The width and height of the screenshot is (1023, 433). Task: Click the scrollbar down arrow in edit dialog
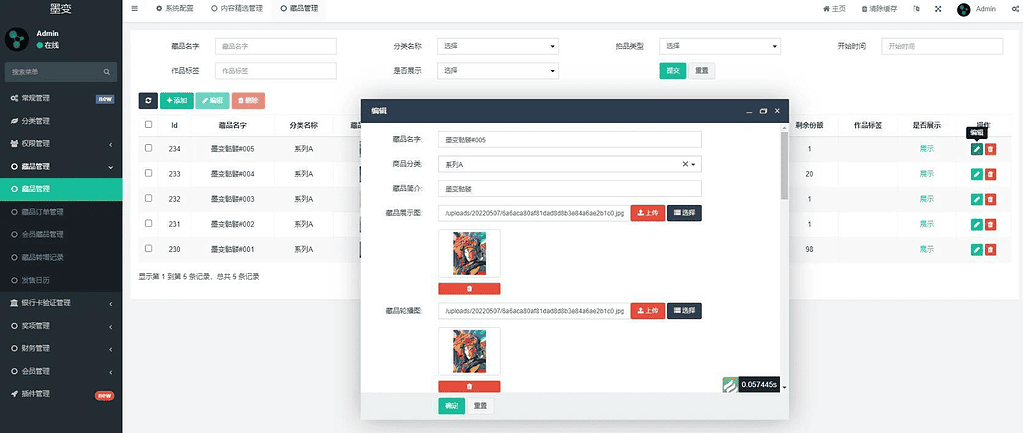[x=784, y=387]
